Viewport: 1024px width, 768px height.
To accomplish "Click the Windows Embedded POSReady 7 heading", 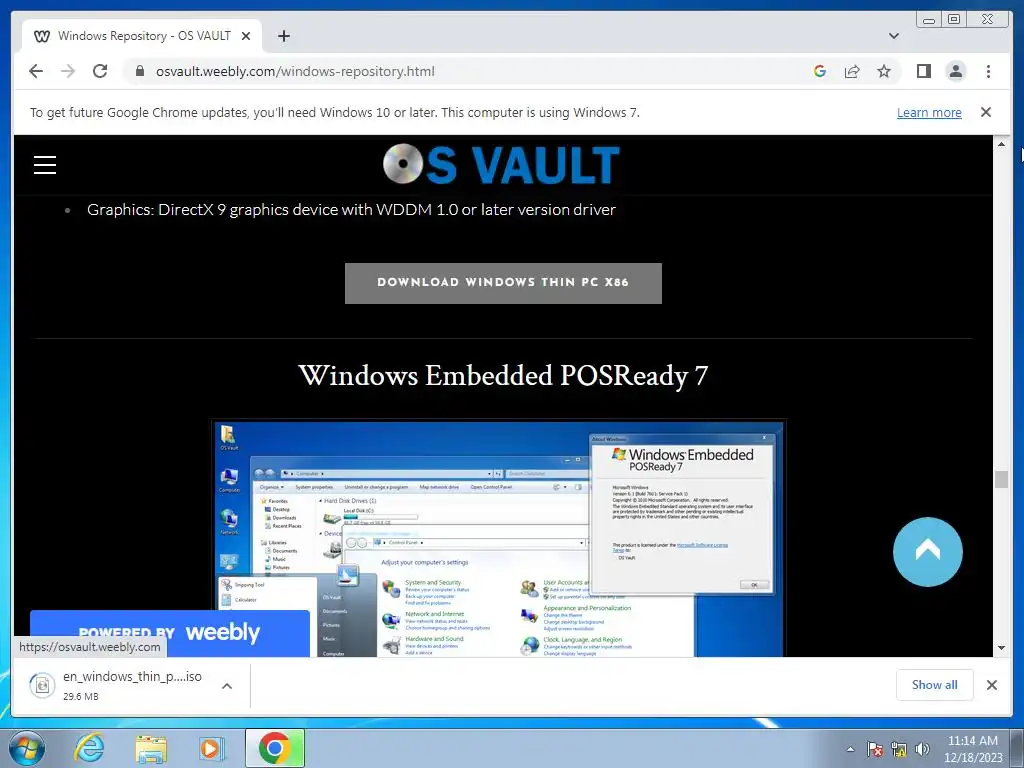I will coord(503,376).
